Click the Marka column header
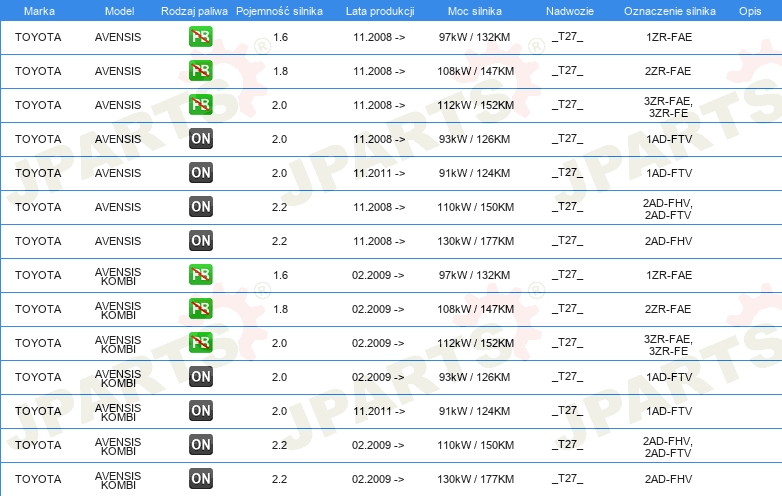This screenshot has width=782, height=496. click(39, 10)
